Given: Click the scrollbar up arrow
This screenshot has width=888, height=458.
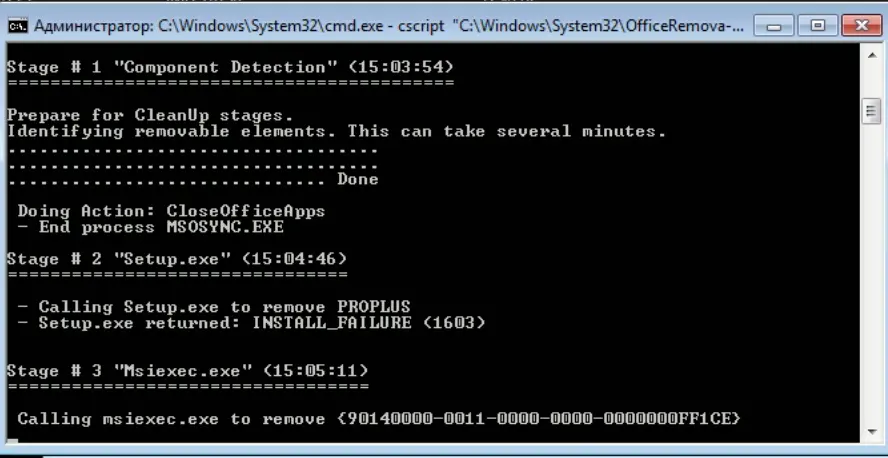Looking at the screenshot, I should click(872, 55).
